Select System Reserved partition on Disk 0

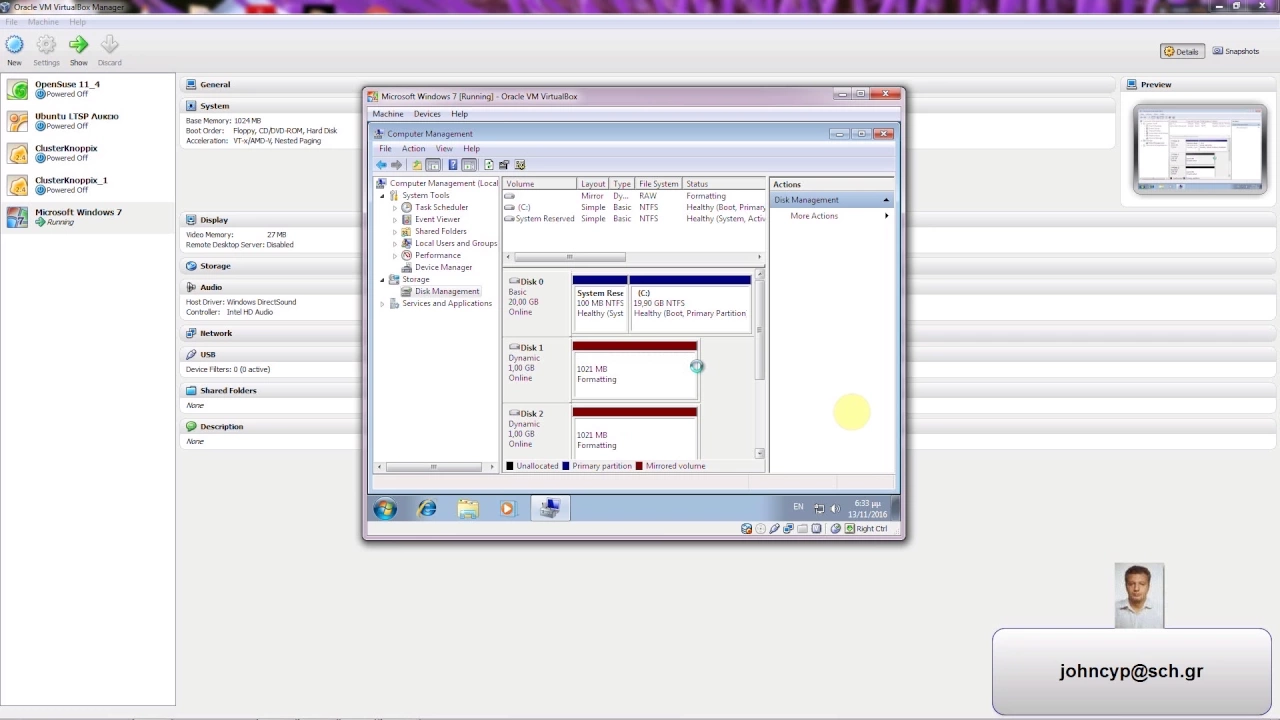click(600, 303)
